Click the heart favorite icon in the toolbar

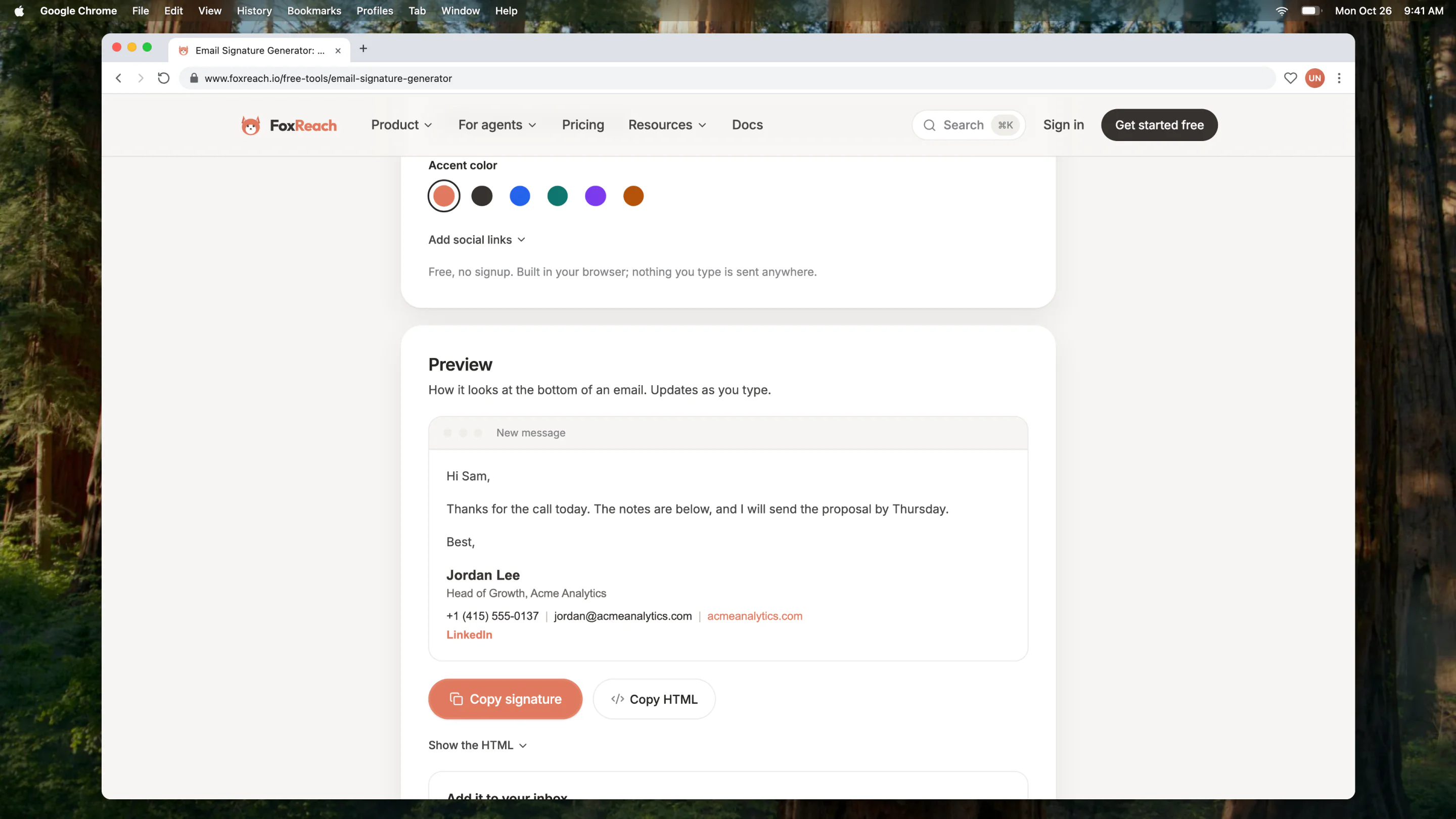click(1290, 78)
